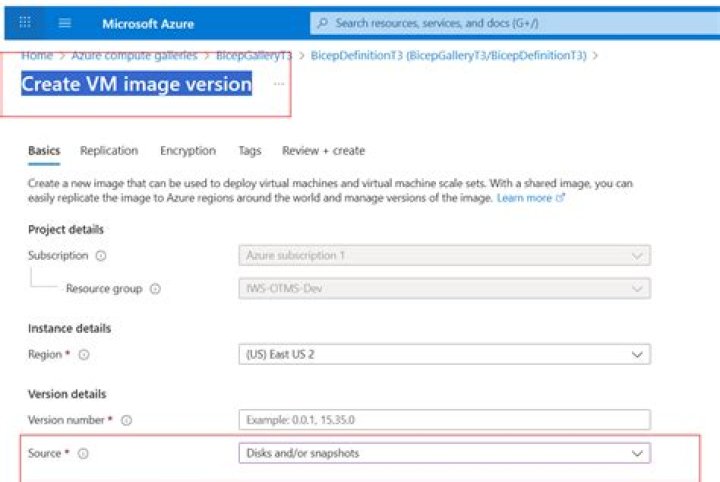This screenshot has width=720, height=482.
Task: Switch to the Replication tab
Action: click(x=109, y=151)
